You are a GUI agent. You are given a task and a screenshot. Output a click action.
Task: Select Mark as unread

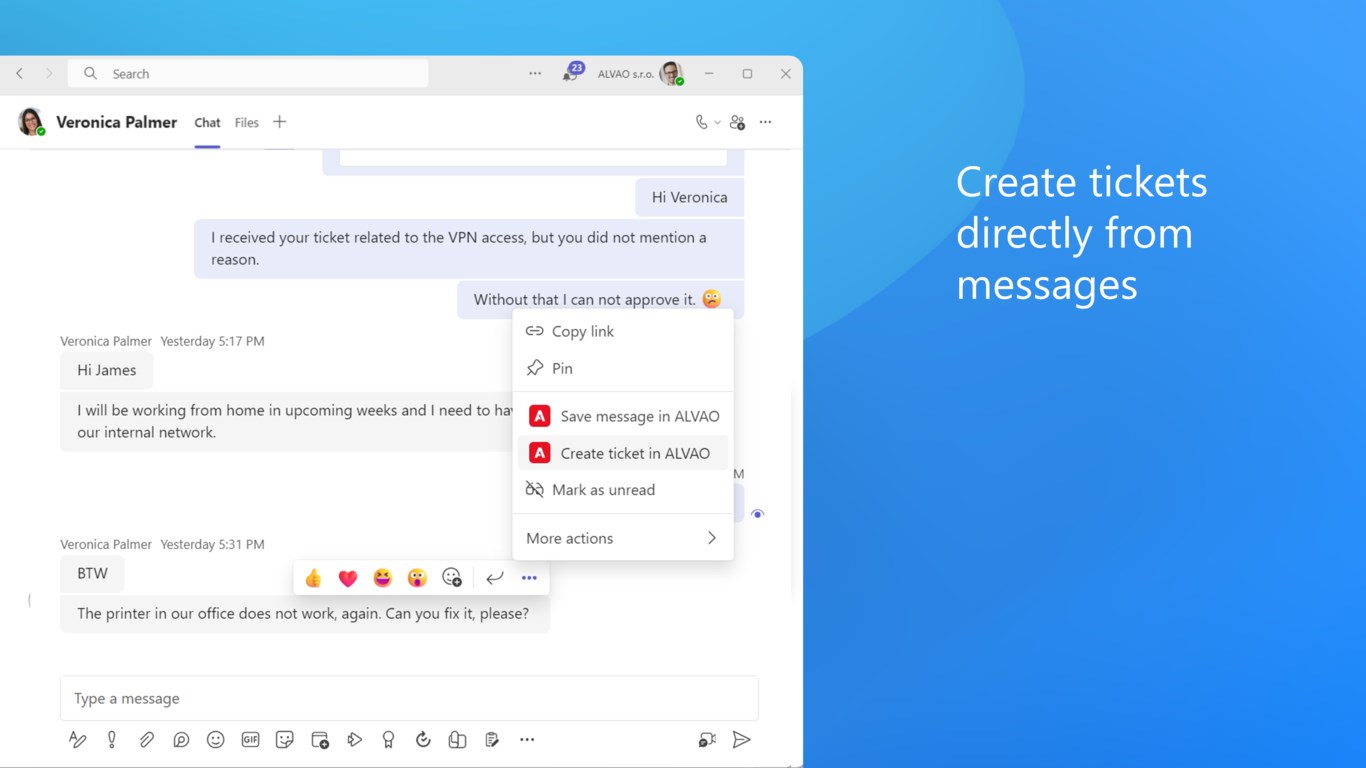coord(623,490)
